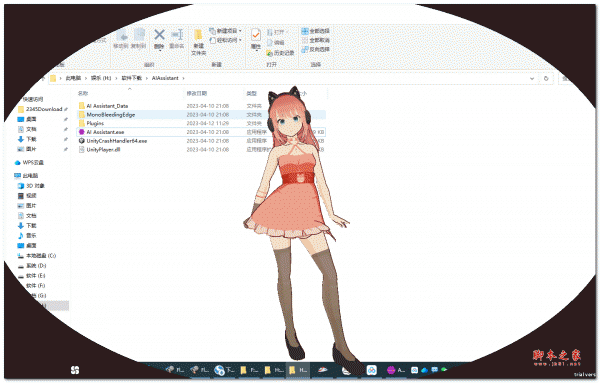Click the Delete (删除) red X icon
The height and width of the screenshot is (383, 600).
pyautogui.click(x=159, y=35)
